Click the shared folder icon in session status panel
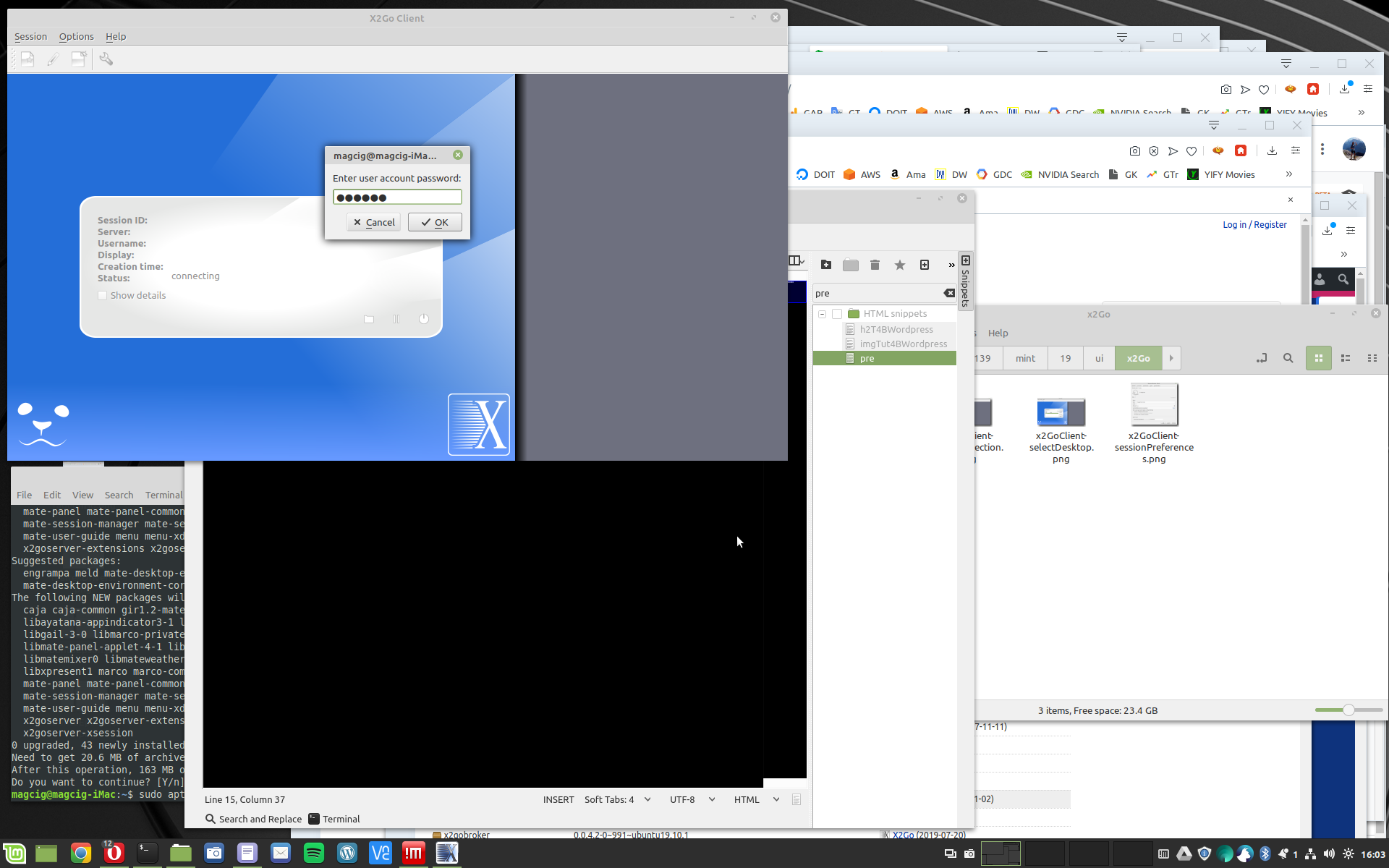Image resolution: width=1389 pixels, height=868 pixels. pyautogui.click(x=369, y=319)
